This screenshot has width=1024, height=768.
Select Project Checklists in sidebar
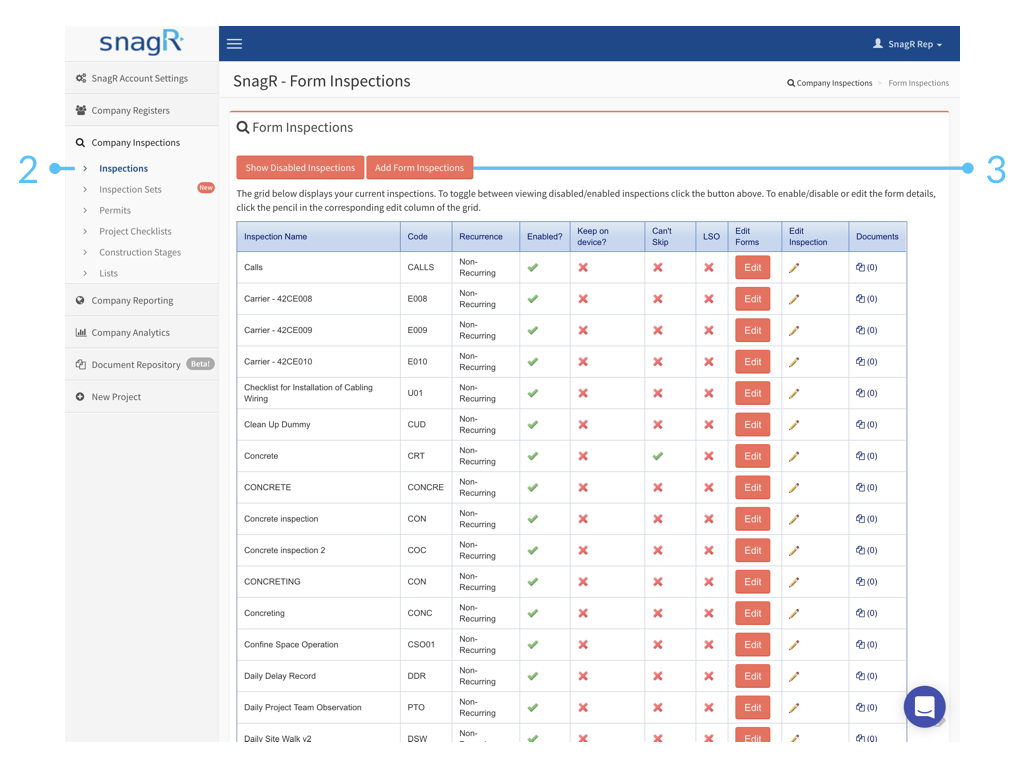135,231
